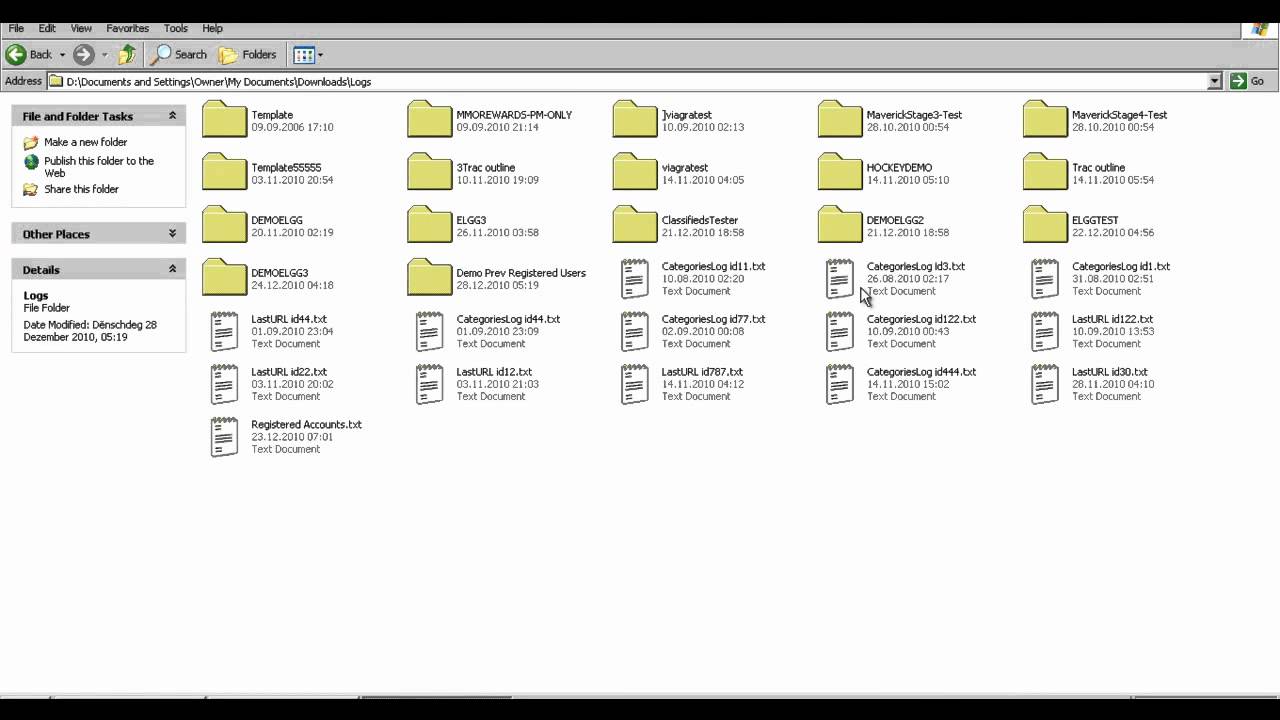Select Demo Prev Registered Users folder icon
The image size is (1280, 720).
coord(429,277)
